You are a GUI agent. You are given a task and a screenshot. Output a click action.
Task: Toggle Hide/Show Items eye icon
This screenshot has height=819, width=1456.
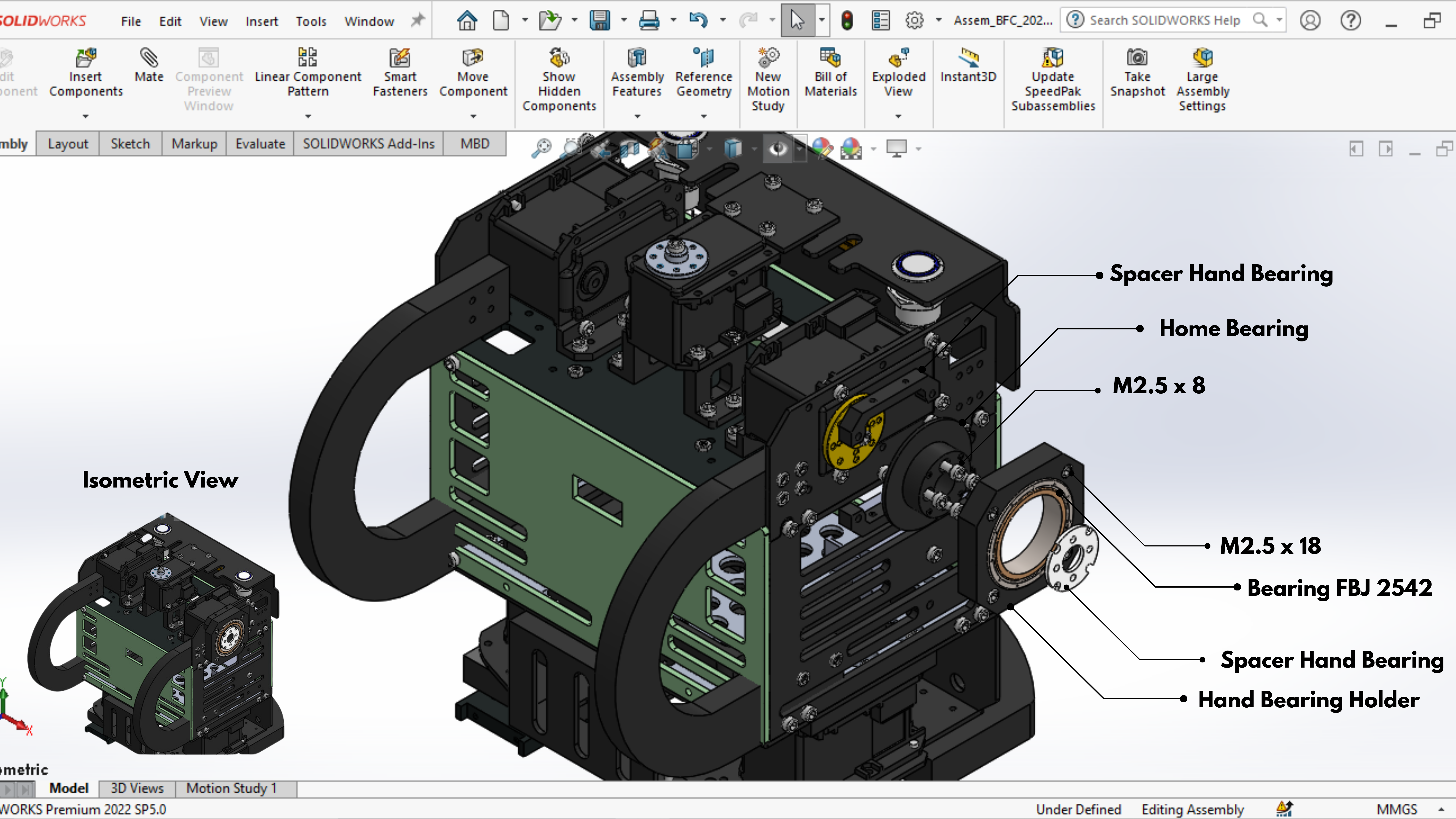pyautogui.click(x=778, y=149)
